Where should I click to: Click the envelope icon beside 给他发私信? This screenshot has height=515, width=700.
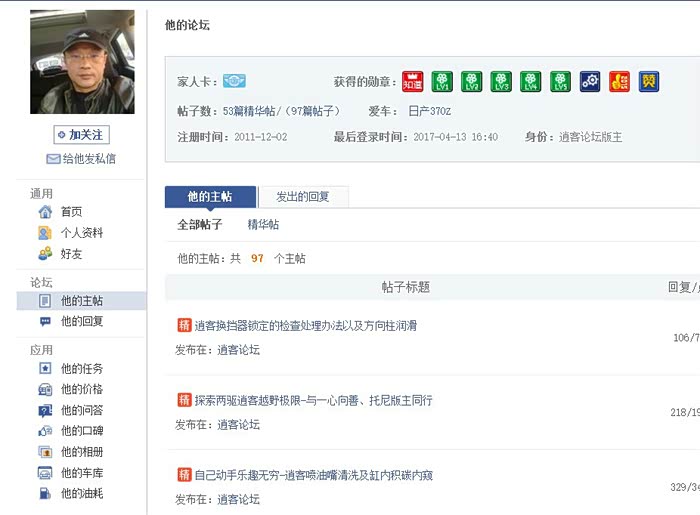(53, 159)
